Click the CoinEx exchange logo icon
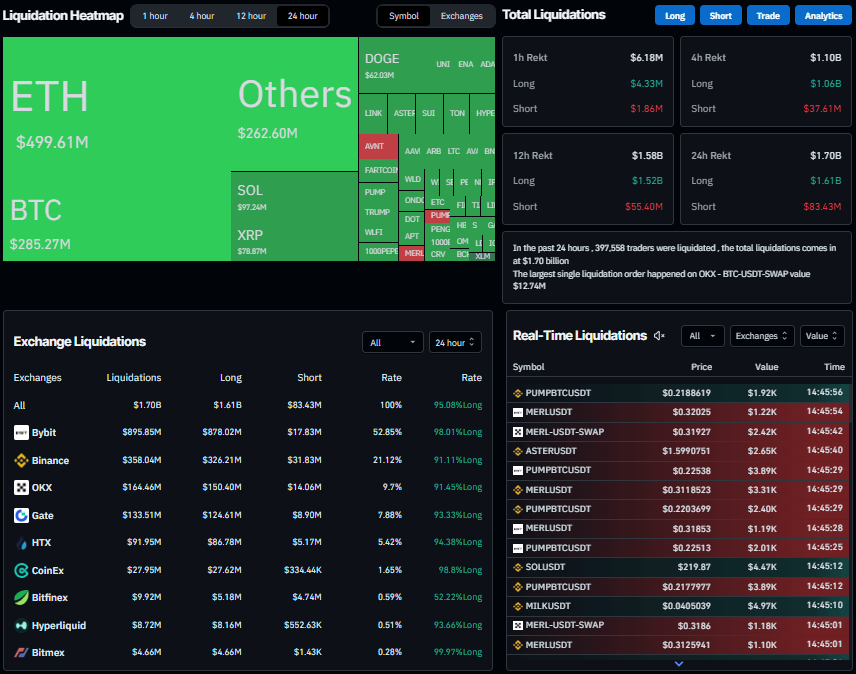 point(21,570)
